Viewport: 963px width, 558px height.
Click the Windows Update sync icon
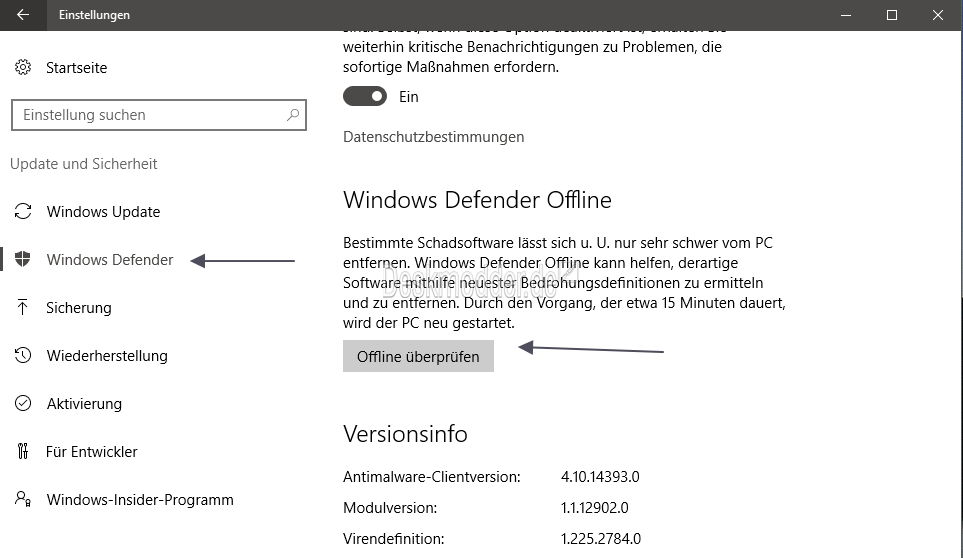[x=23, y=211]
